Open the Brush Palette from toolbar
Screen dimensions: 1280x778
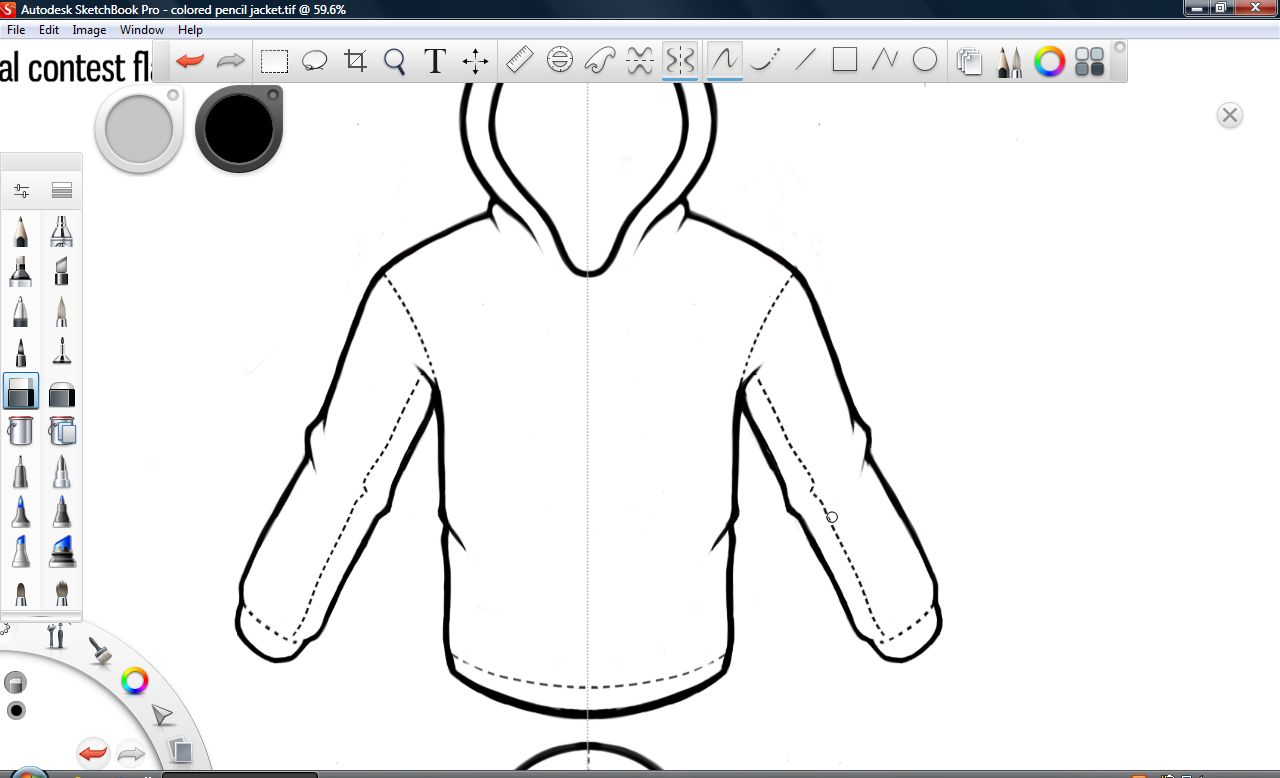click(x=1009, y=62)
